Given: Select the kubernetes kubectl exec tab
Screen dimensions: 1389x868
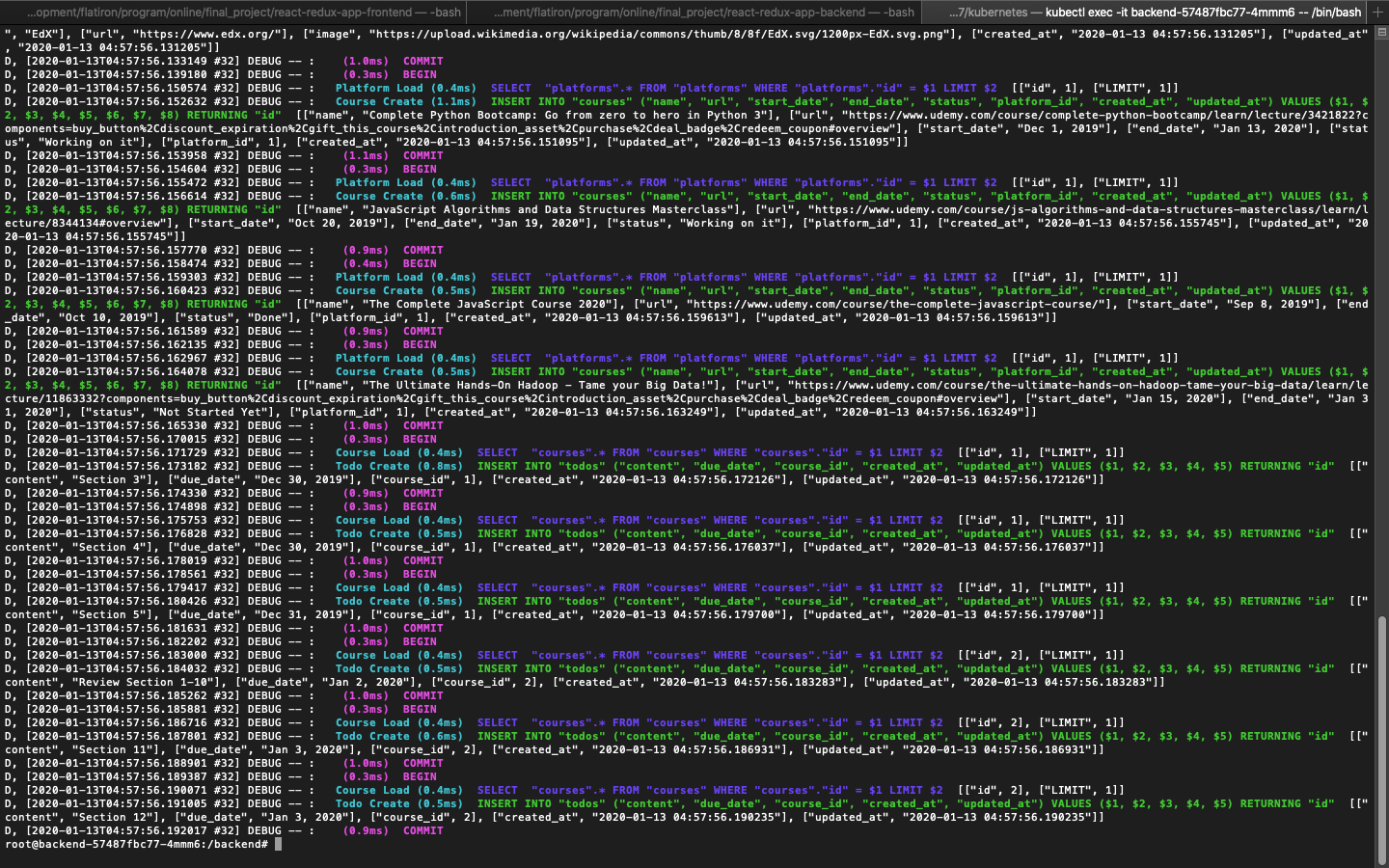Looking at the screenshot, I should pos(1144,13).
